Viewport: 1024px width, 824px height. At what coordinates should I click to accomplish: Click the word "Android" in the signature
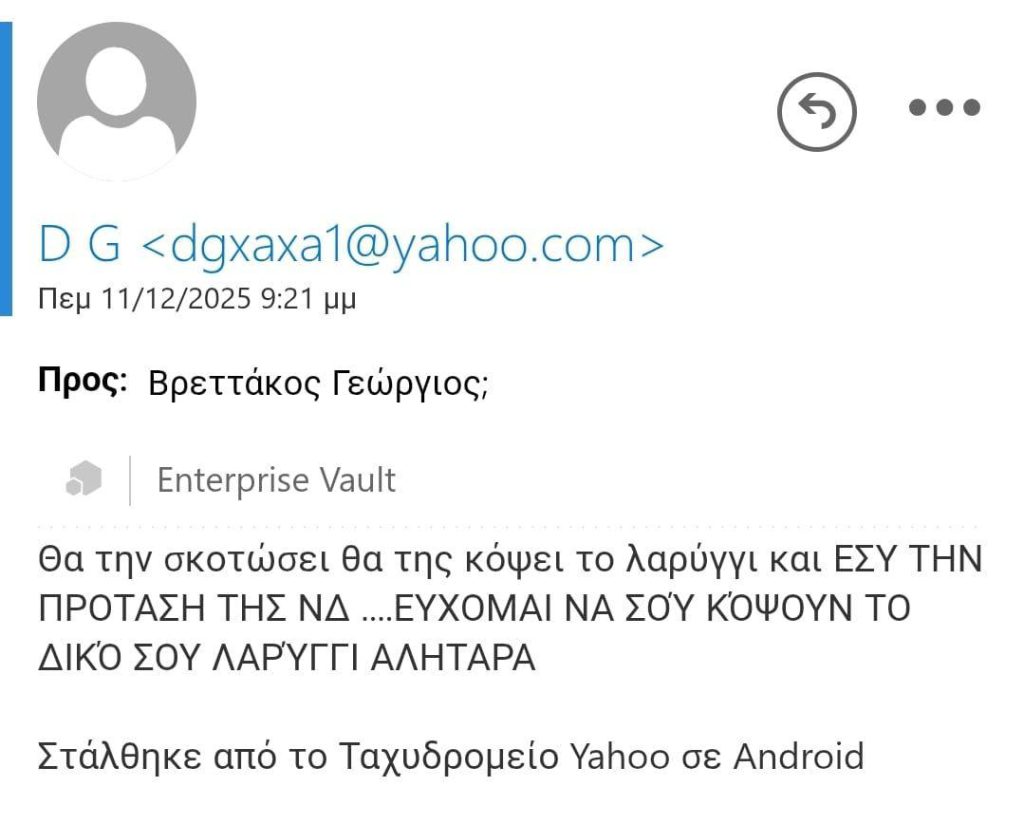pyautogui.click(x=798, y=756)
